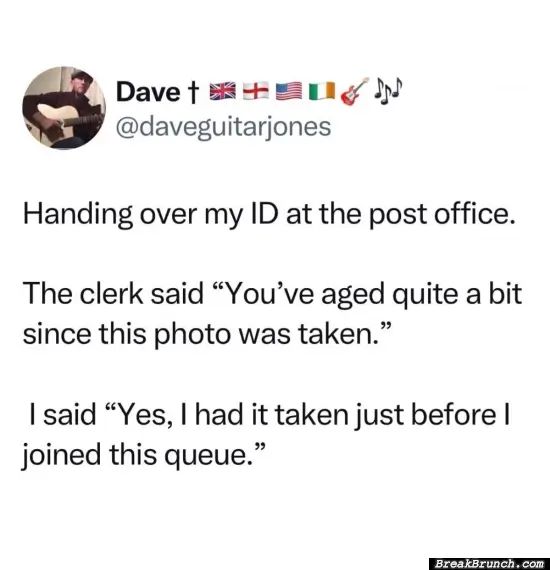550x570 pixels.
Task: Open the BreakBrunch.com watermark link
Action: click(489, 563)
